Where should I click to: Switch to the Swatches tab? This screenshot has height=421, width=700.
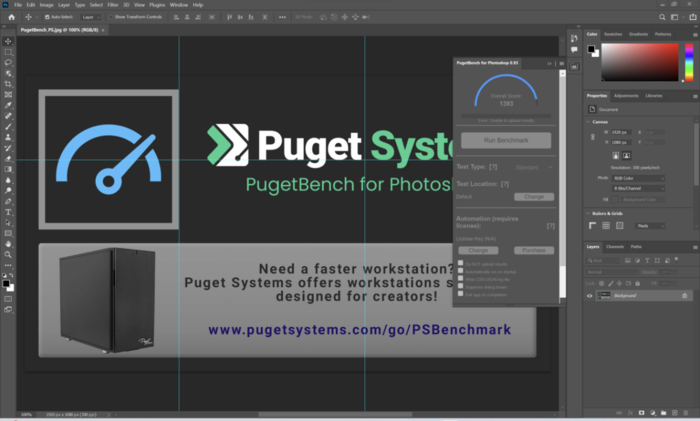point(613,34)
